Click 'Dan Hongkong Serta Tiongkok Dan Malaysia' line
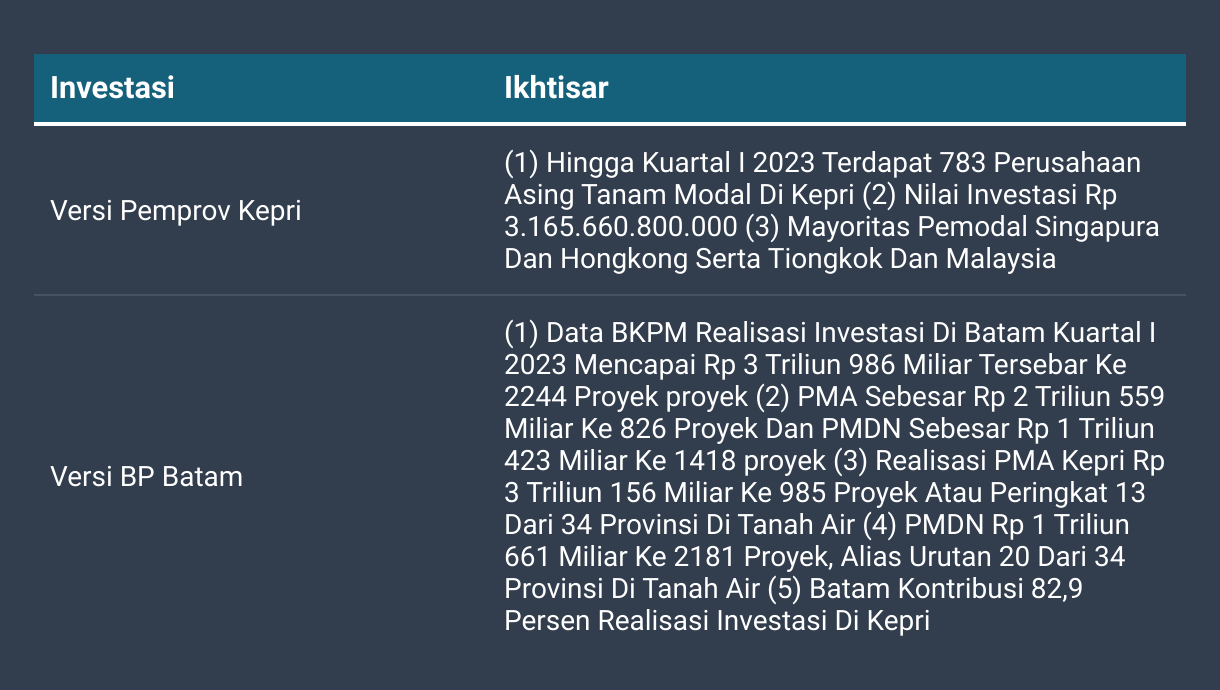 [780, 259]
